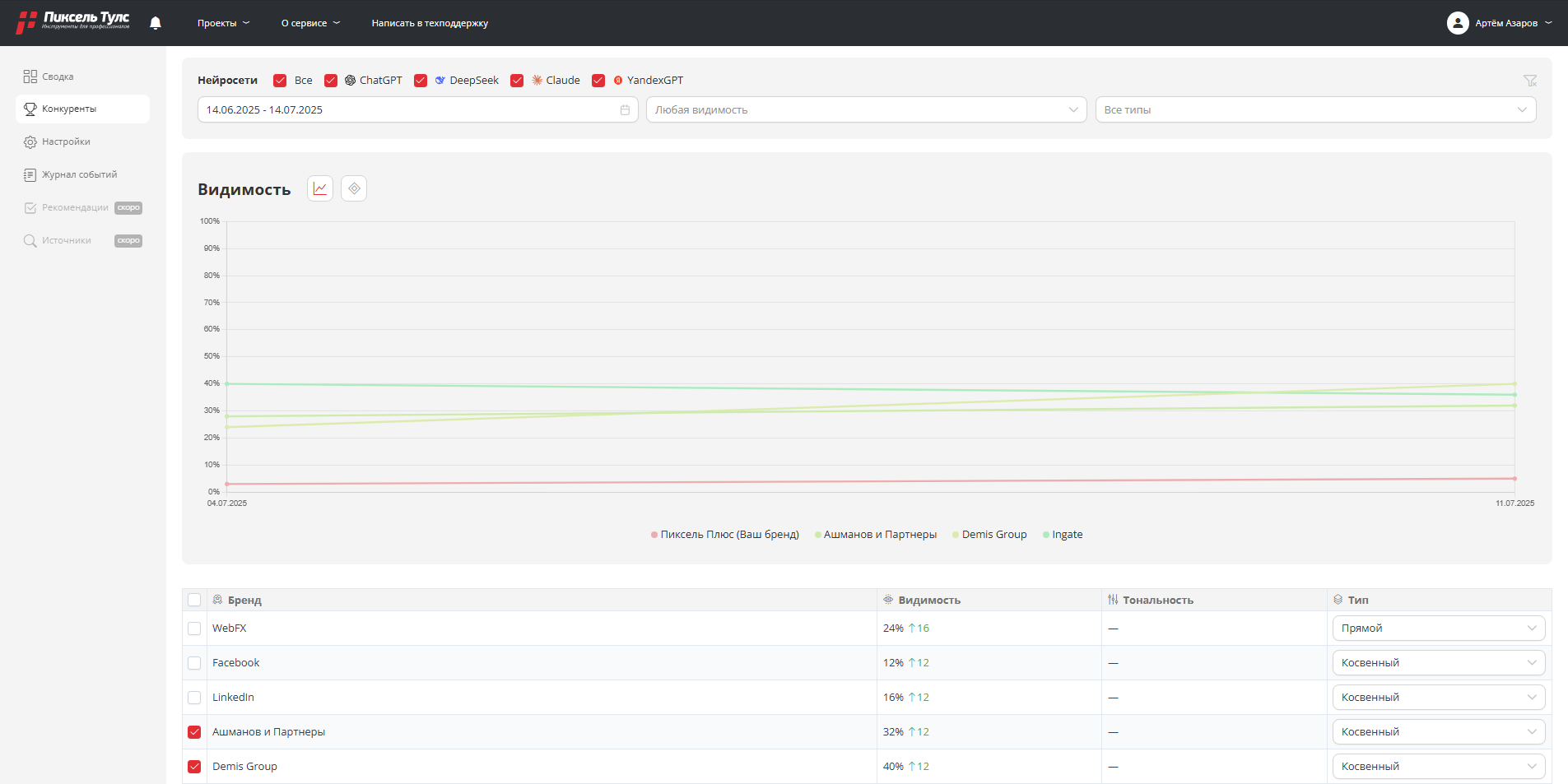Screen dimensions: 1568x784
Task: Check the WebFX row checkbox
Action: pyautogui.click(x=194, y=629)
